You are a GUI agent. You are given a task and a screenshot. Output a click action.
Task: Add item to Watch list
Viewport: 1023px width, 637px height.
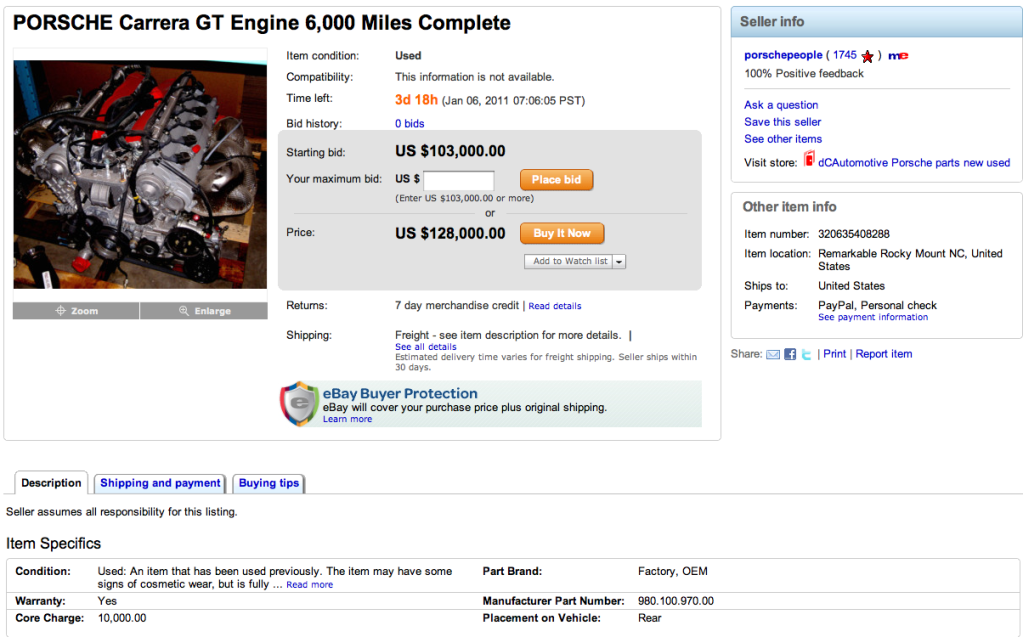[569, 262]
